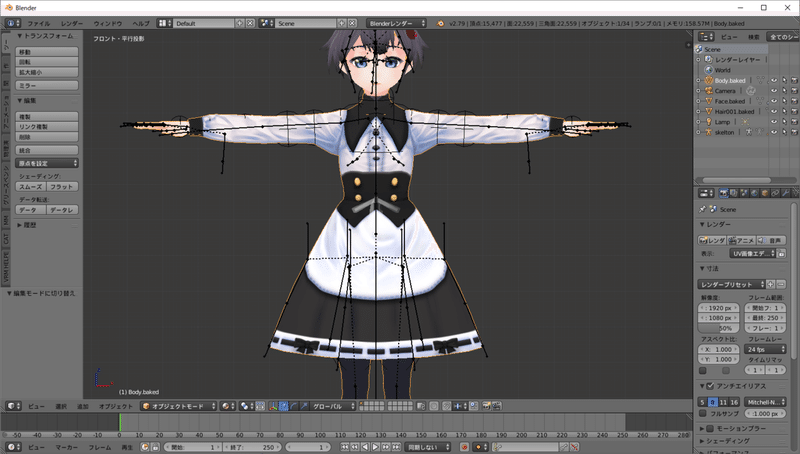
Task: Toggle visibility eye for Face.baked
Action: pos(774,101)
